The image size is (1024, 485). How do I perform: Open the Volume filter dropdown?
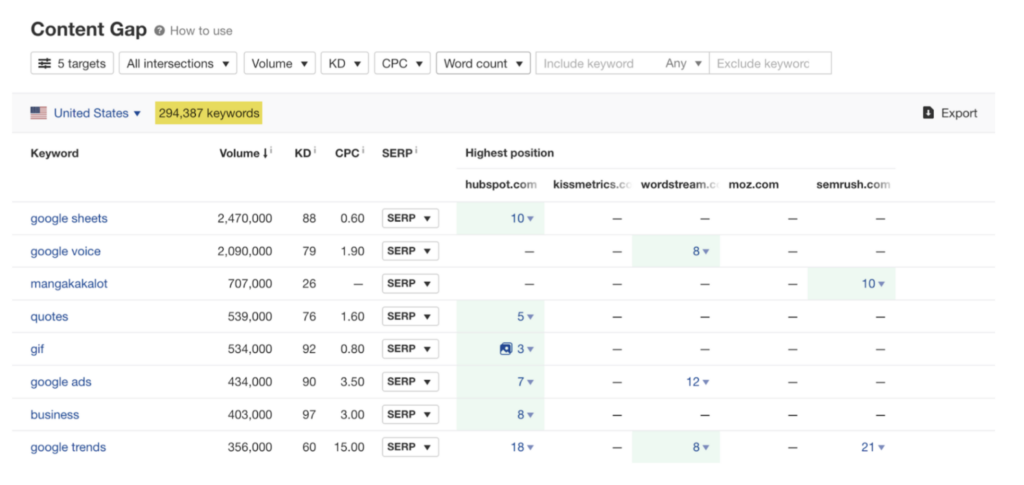pyautogui.click(x=280, y=63)
